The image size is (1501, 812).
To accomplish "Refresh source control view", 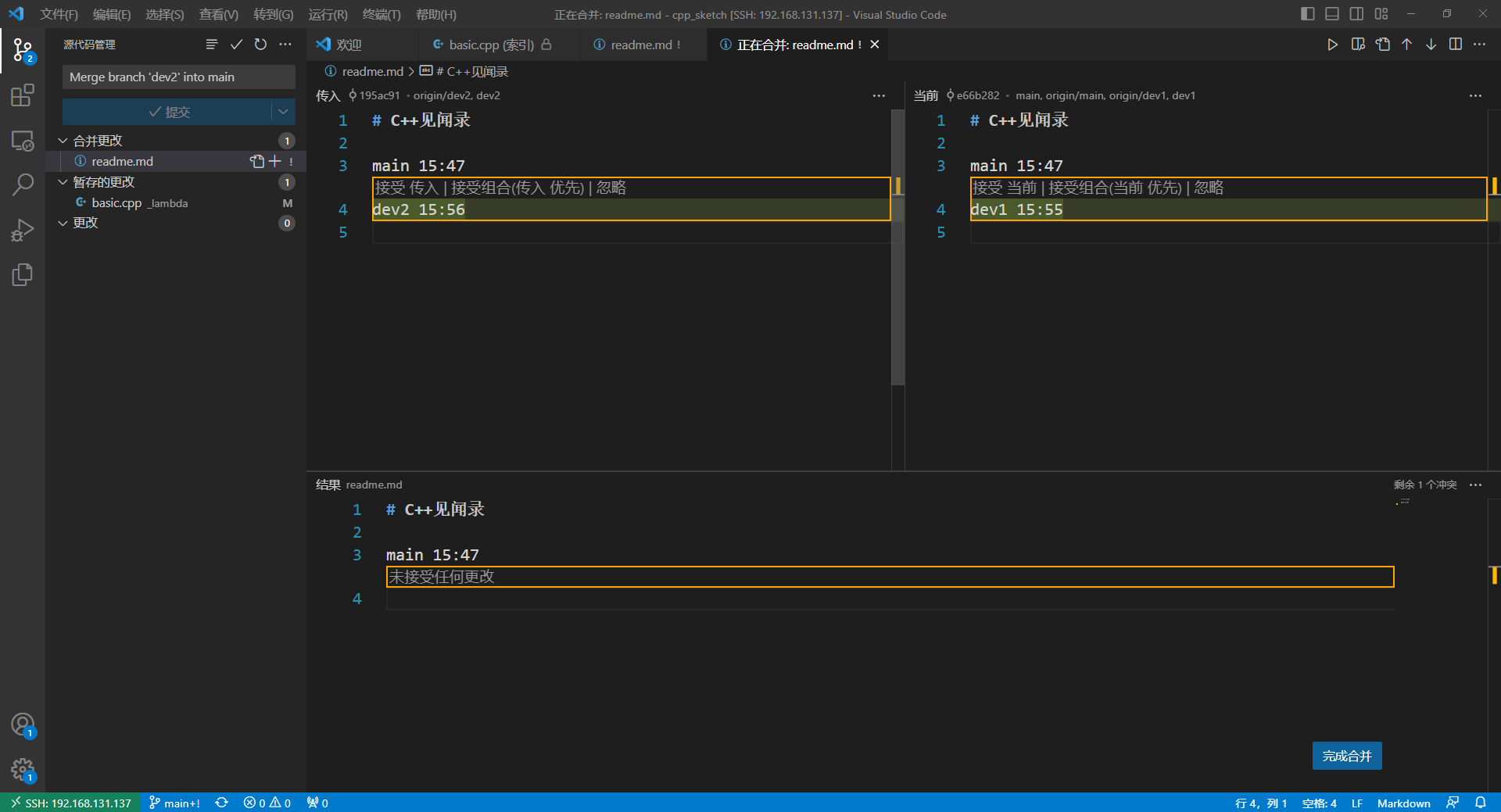I will click(x=260, y=45).
